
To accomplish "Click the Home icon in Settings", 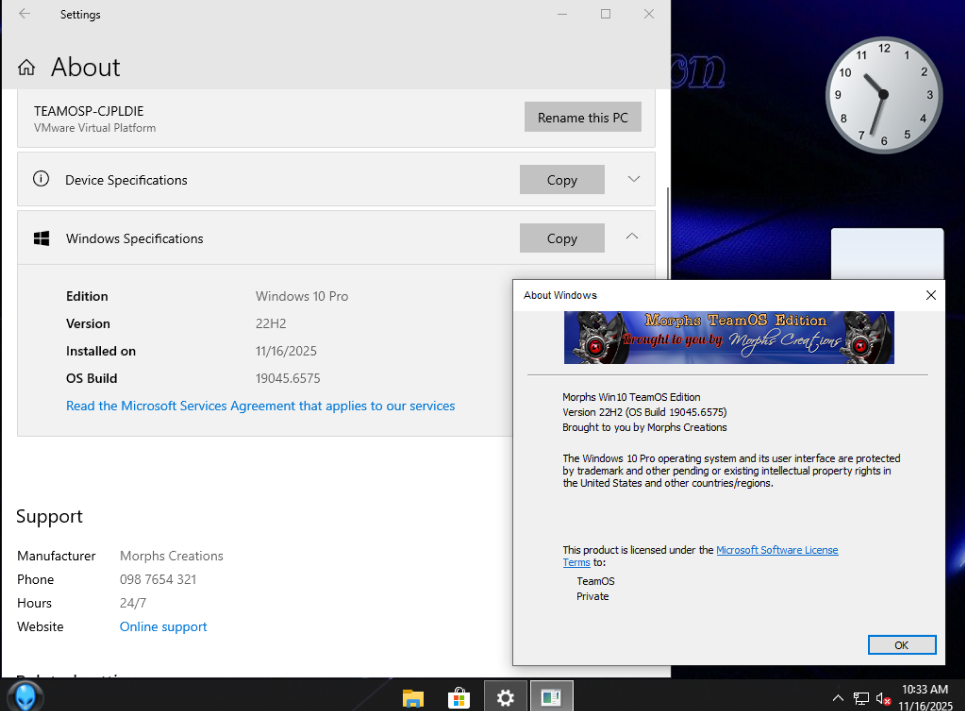I will coord(27,68).
